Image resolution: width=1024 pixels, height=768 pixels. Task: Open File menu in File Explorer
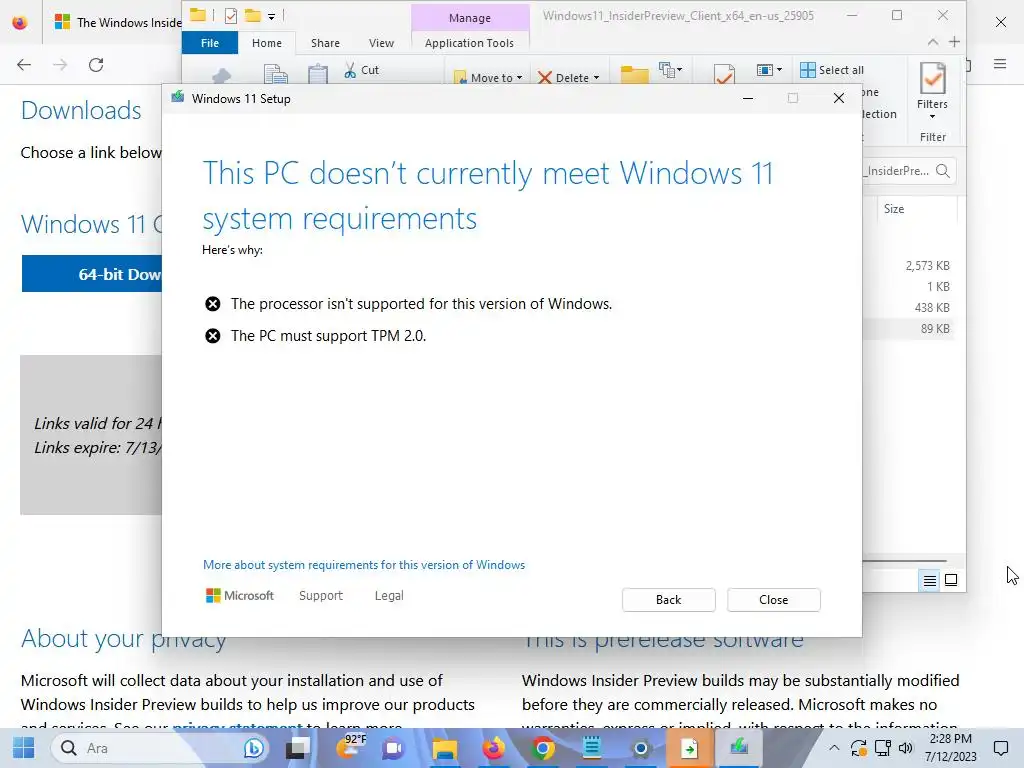coord(210,43)
